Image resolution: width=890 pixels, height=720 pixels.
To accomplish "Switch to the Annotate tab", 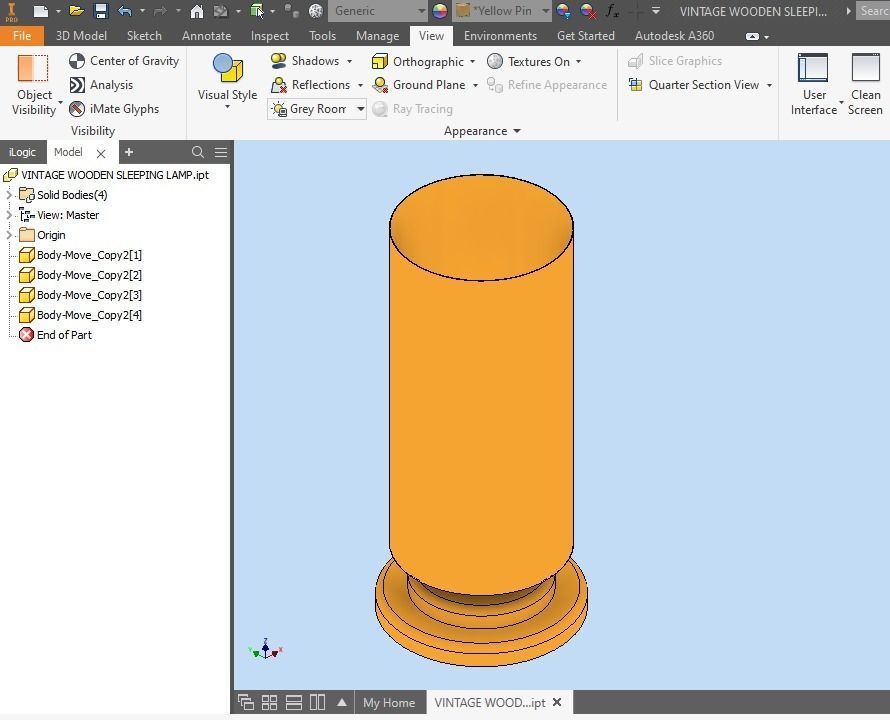I will [207, 36].
